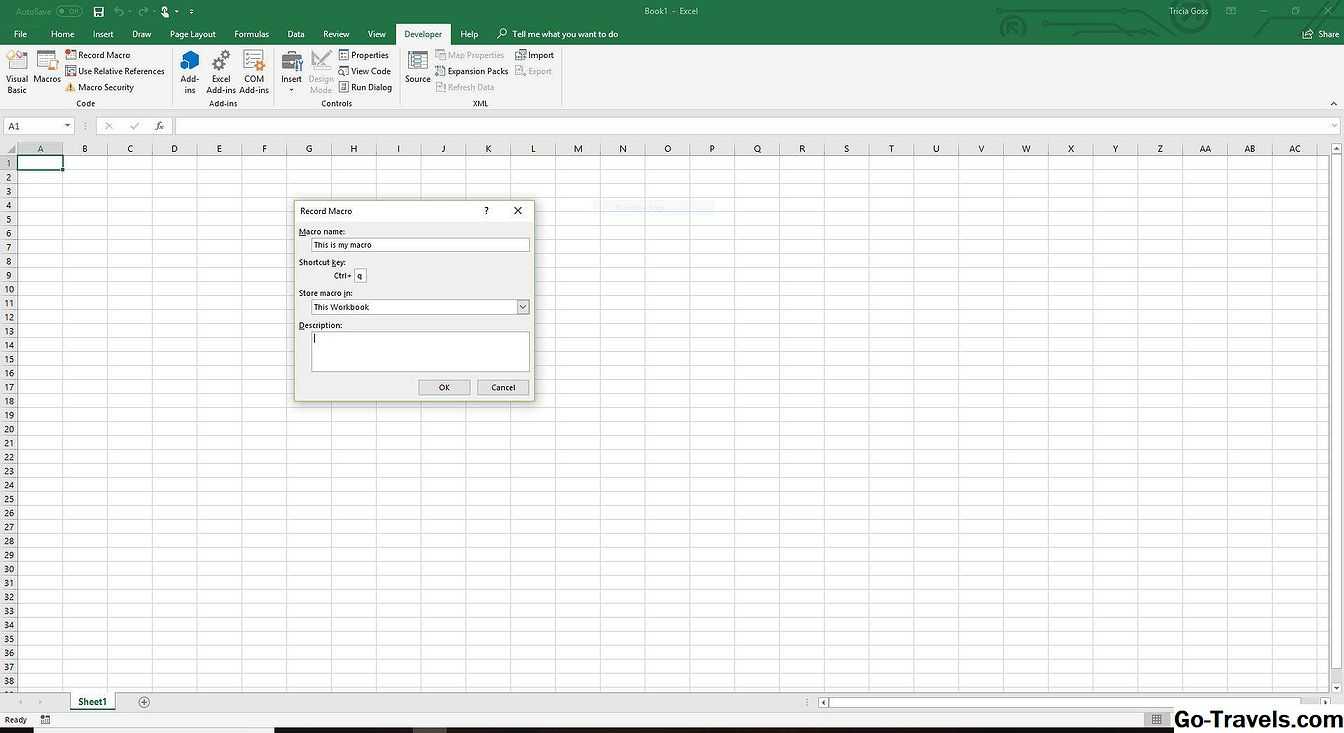The image size is (1344, 733).
Task: Open the Visual Basic editor
Action: tap(17, 71)
